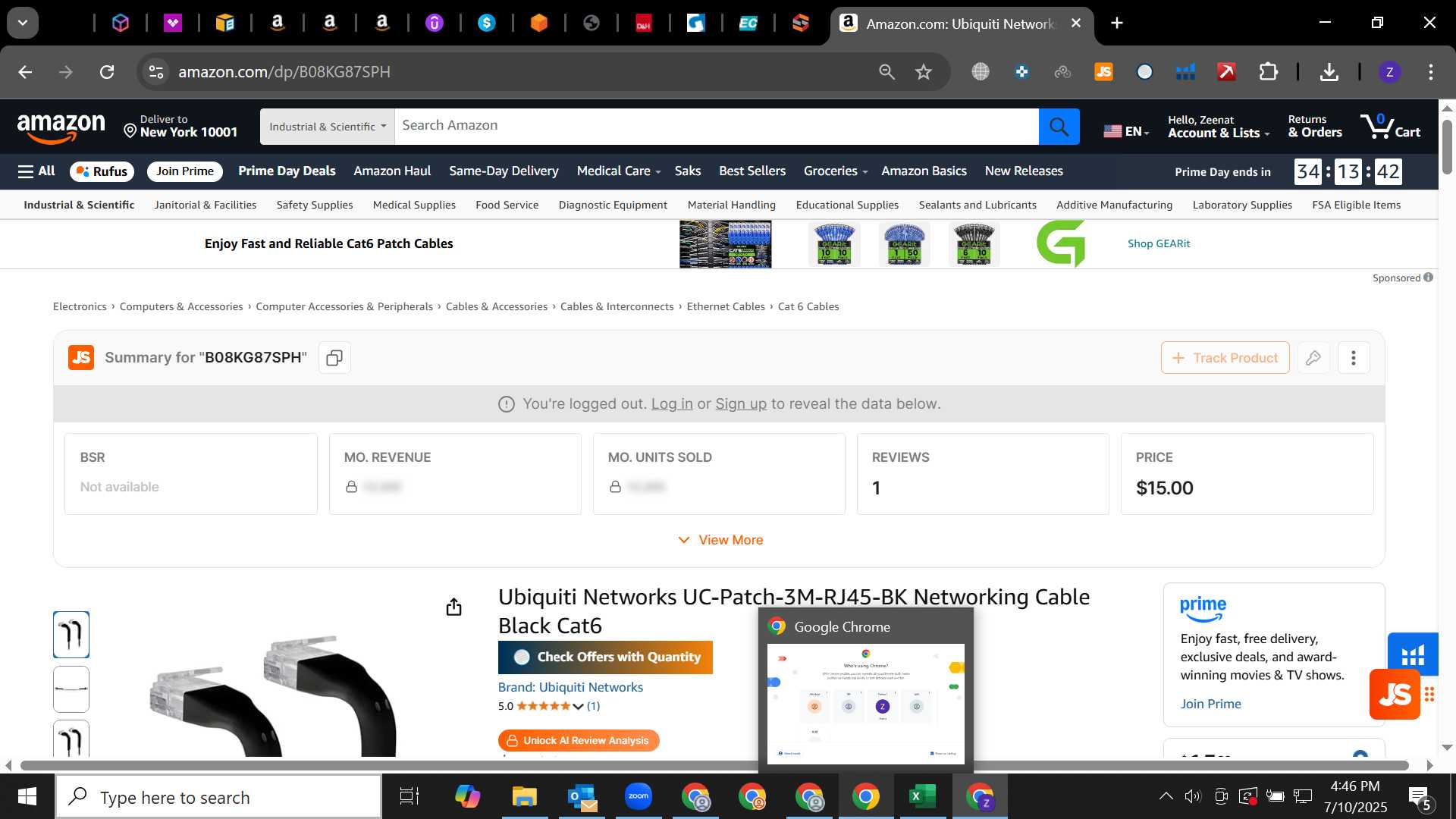The width and height of the screenshot is (1456, 819).
Task: Open the Chrome three-dot menu
Action: [x=1430, y=72]
